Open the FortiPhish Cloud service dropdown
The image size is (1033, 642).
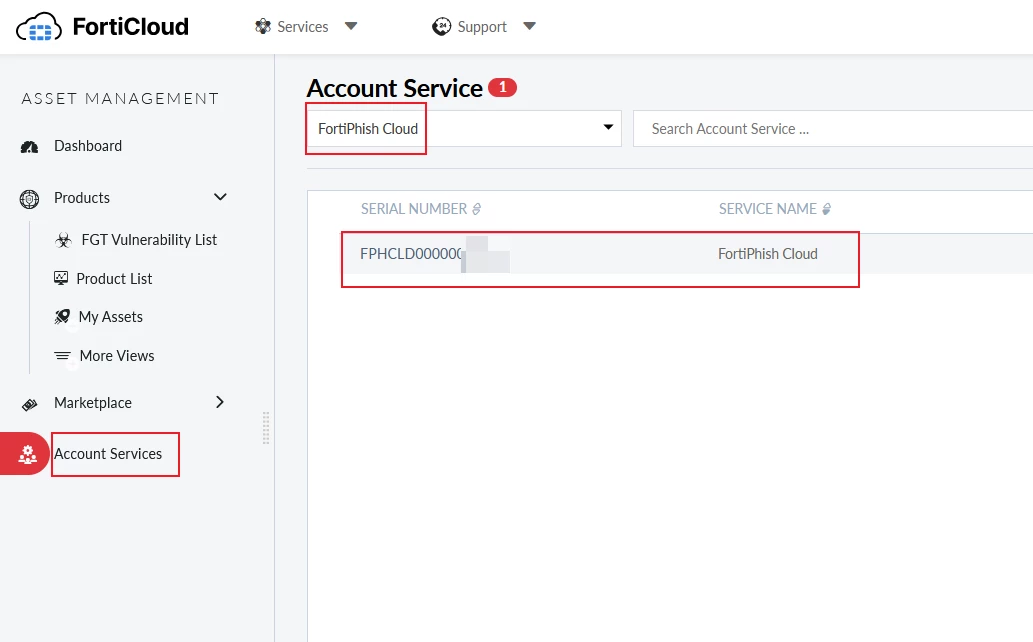[x=464, y=129]
